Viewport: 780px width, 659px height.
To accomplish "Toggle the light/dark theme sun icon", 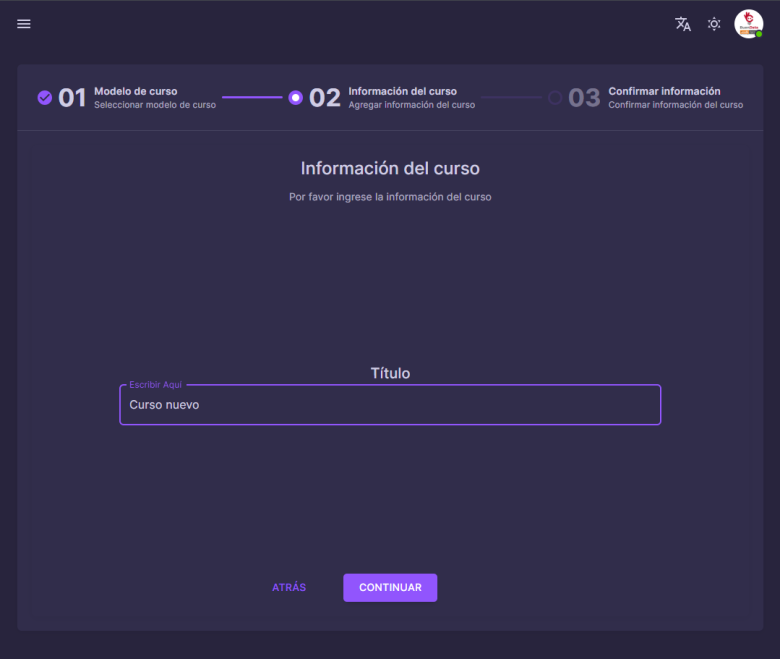I will [x=714, y=24].
